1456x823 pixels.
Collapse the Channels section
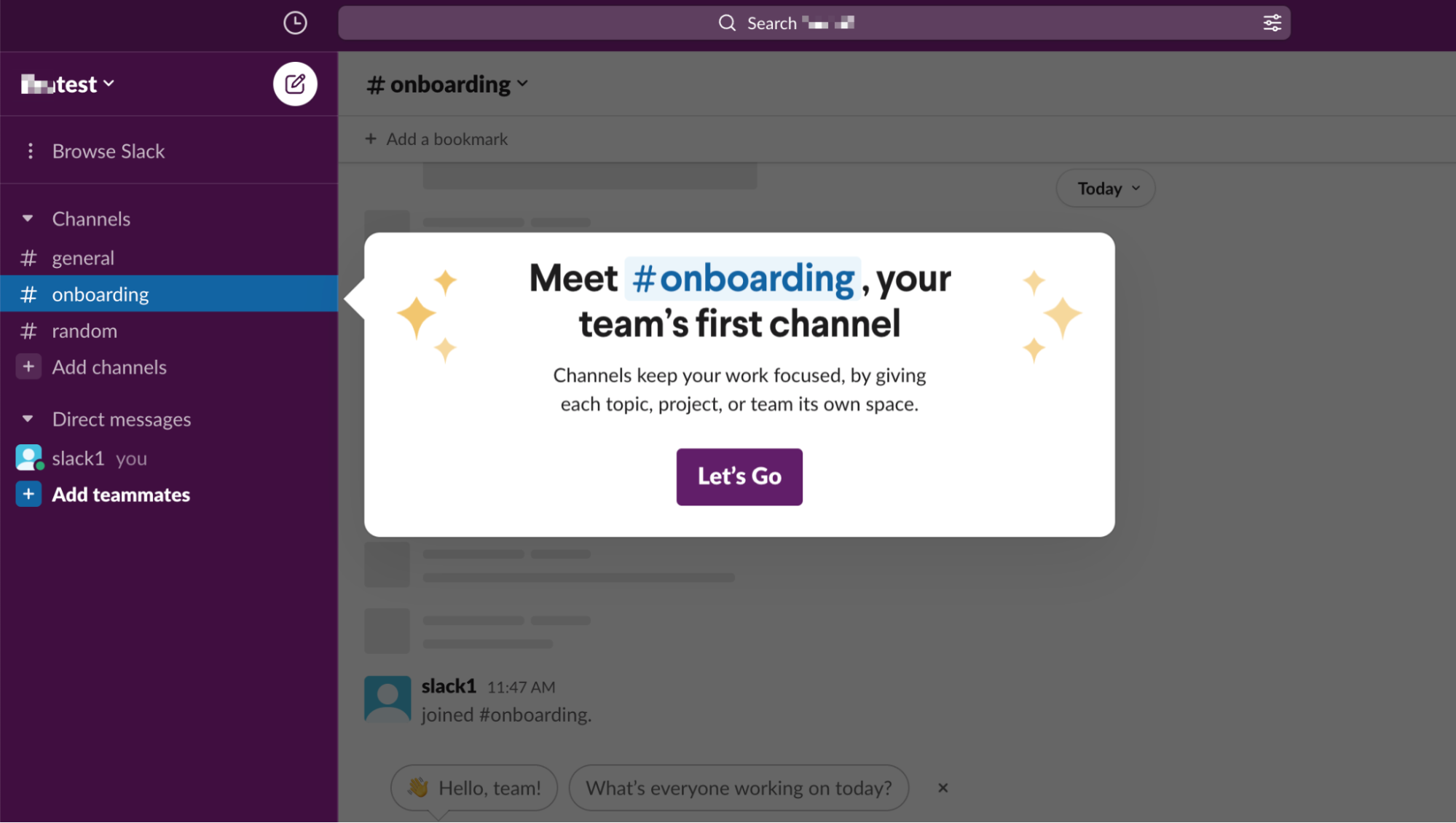click(28, 218)
